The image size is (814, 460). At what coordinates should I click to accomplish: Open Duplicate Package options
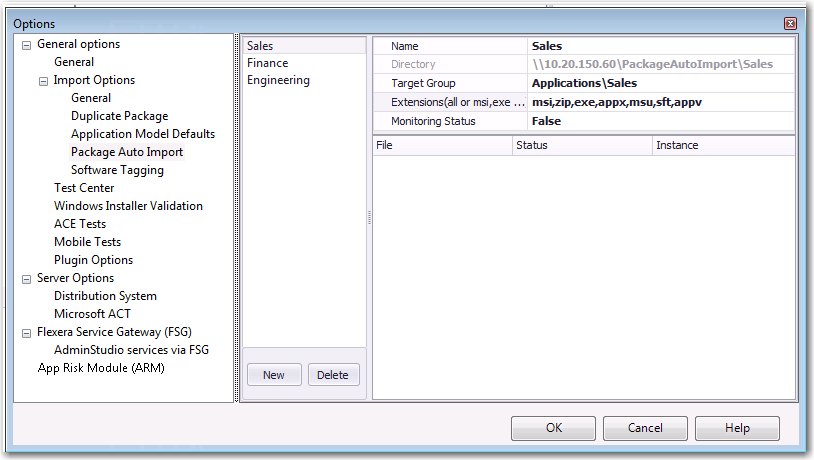coord(119,116)
